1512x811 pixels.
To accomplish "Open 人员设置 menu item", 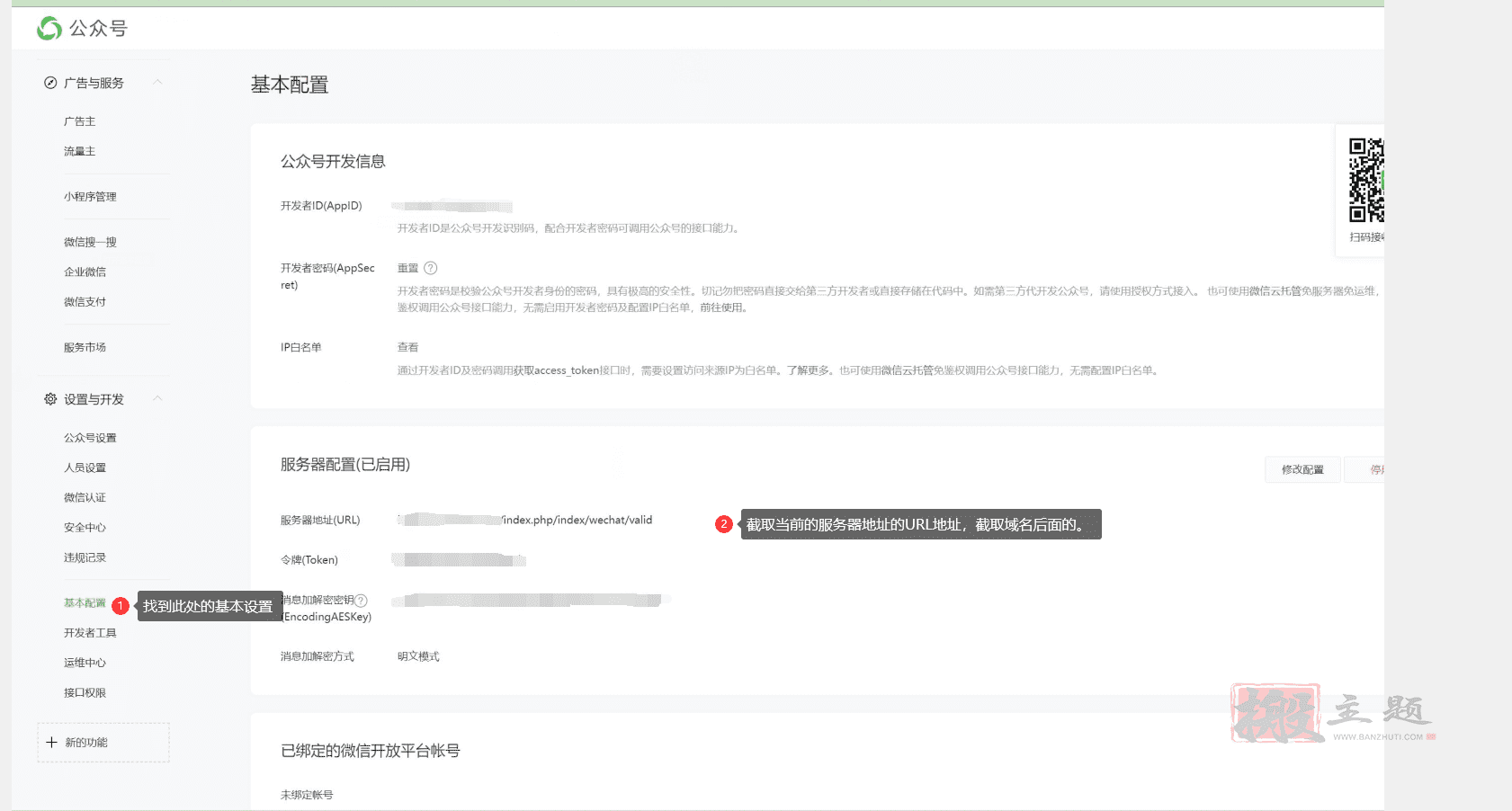I will pos(85,468).
